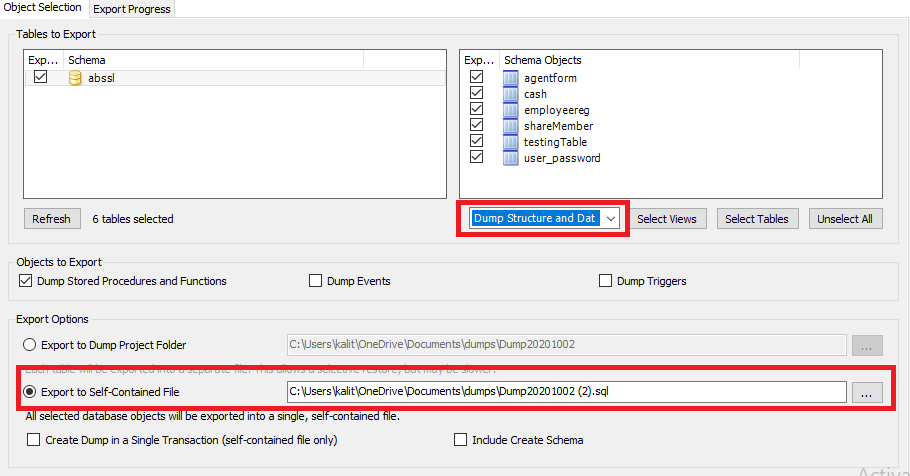Click the Select Tables button
910x476 pixels.
coord(757,219)
